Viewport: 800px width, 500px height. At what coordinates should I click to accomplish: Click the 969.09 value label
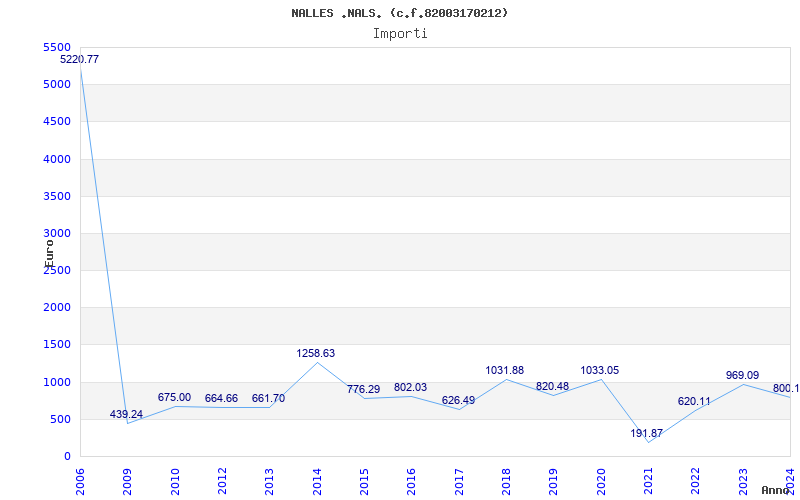tap(742, 376)
